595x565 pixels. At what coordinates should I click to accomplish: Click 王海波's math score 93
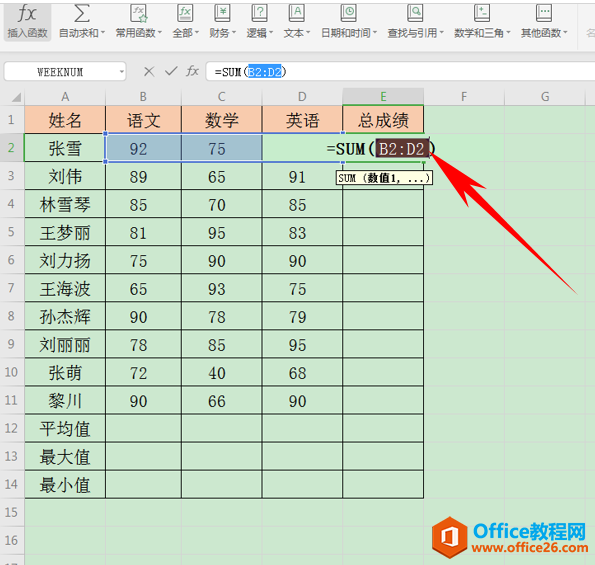(222, 288)
